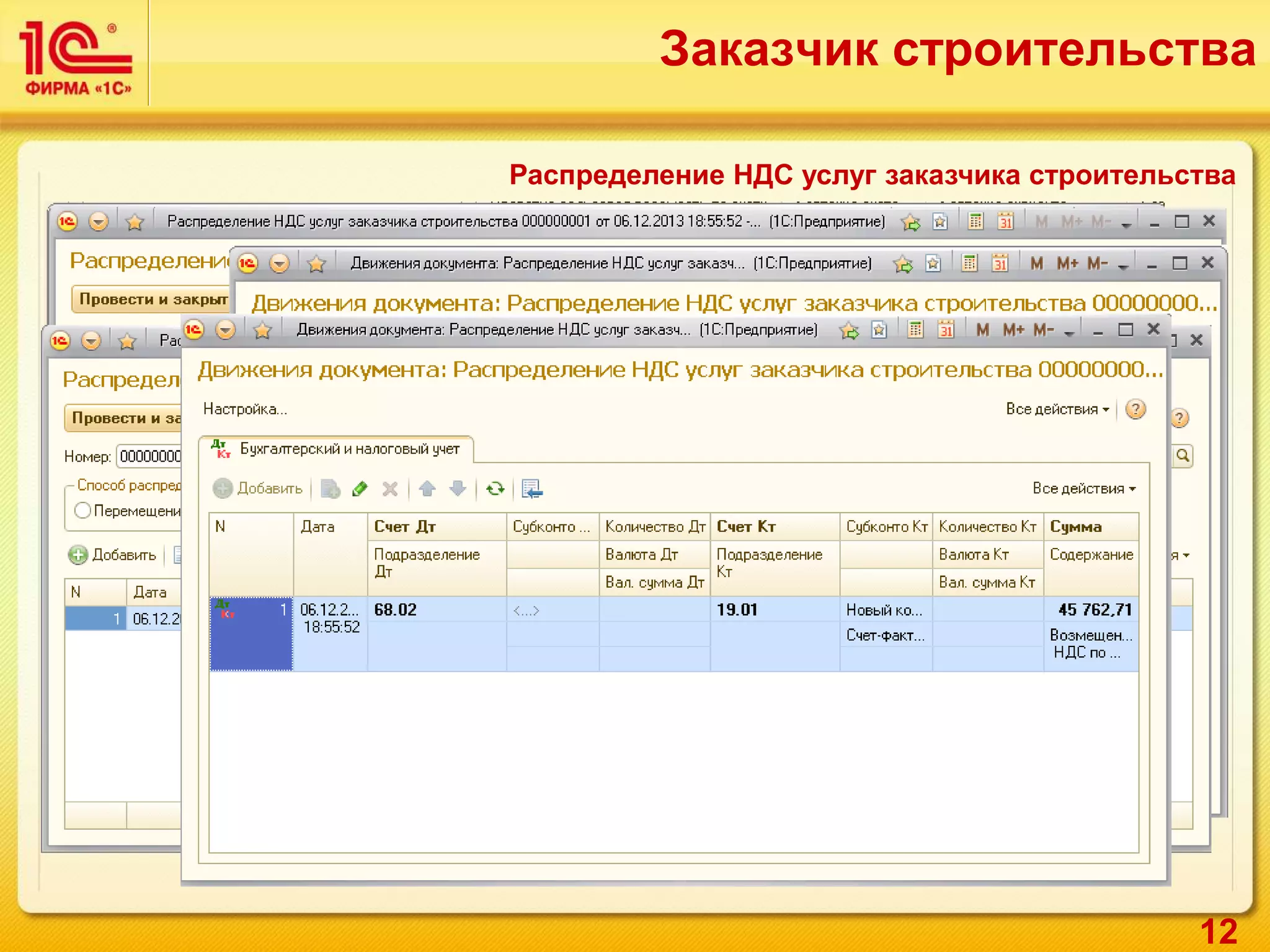Click the <...> subconto Дт cell

click(552, 610)
